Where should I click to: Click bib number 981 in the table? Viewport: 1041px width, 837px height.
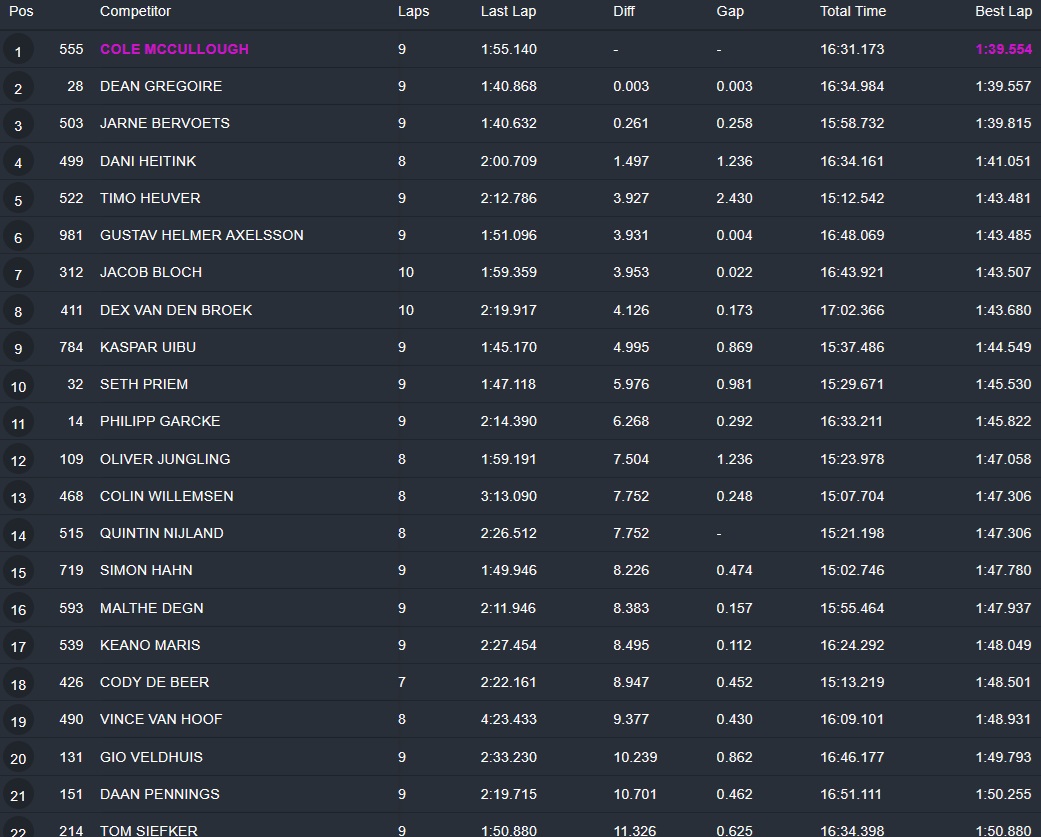(71, 235)
